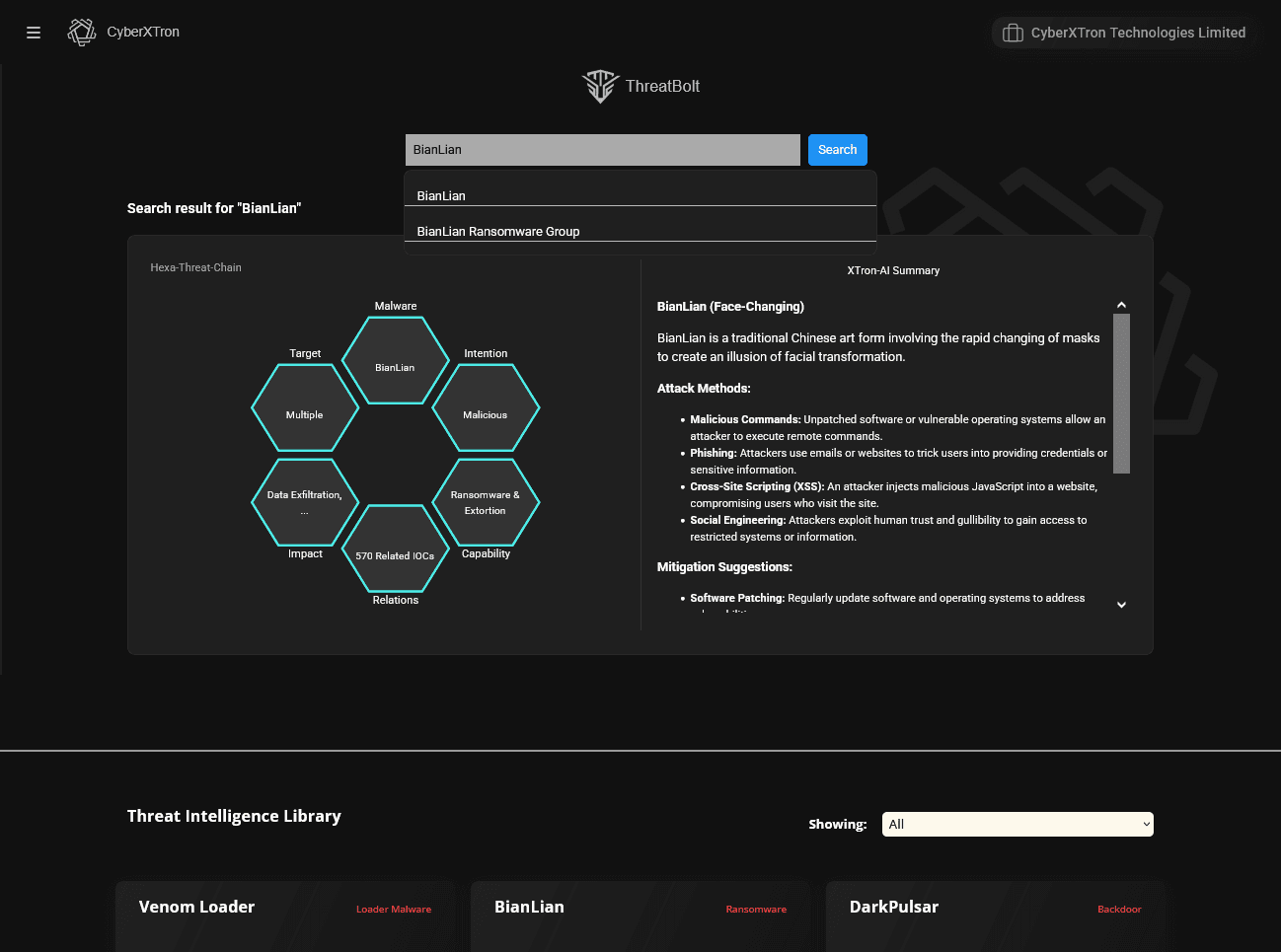Click the building icon beside CyberXTron Technologies Limited
Viewport: 1281px width, 952px height.
(x=1013, y=32)
